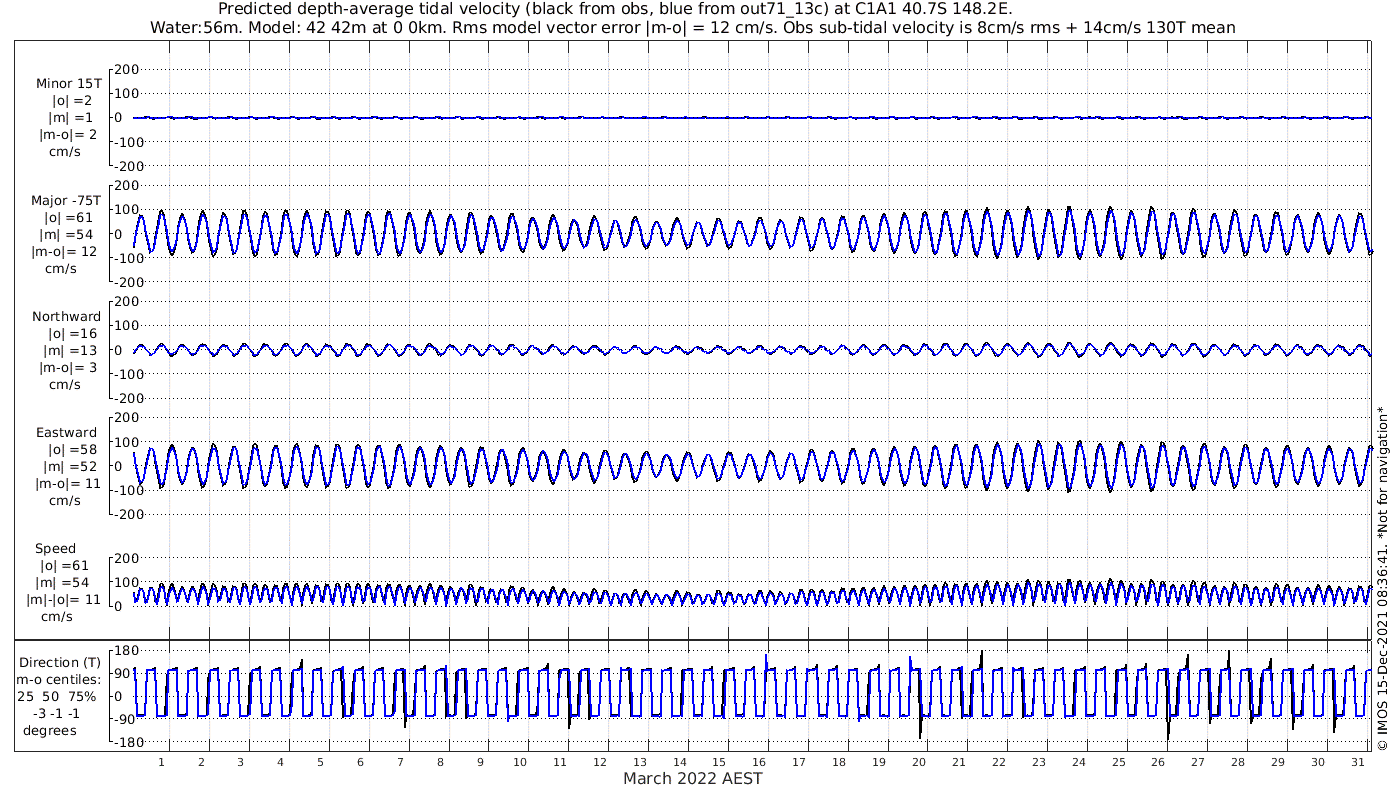
Task: Click '|o| =61' in the Major panel
Action: [69, 218]
